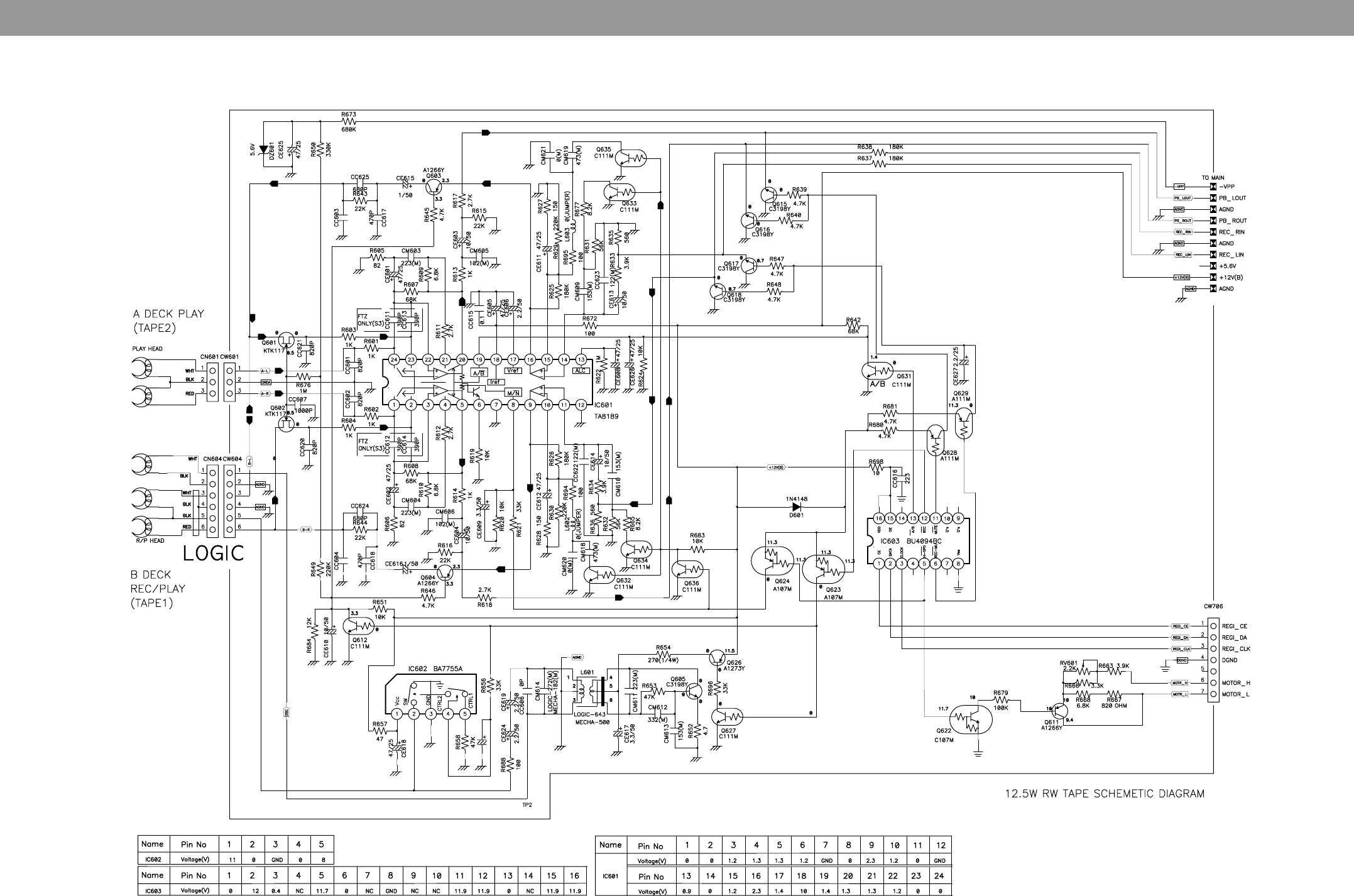This screenshot has height=896, width=1354.
Task: Click the 1N4148 diode symbol D601
Action: [797, 507]
